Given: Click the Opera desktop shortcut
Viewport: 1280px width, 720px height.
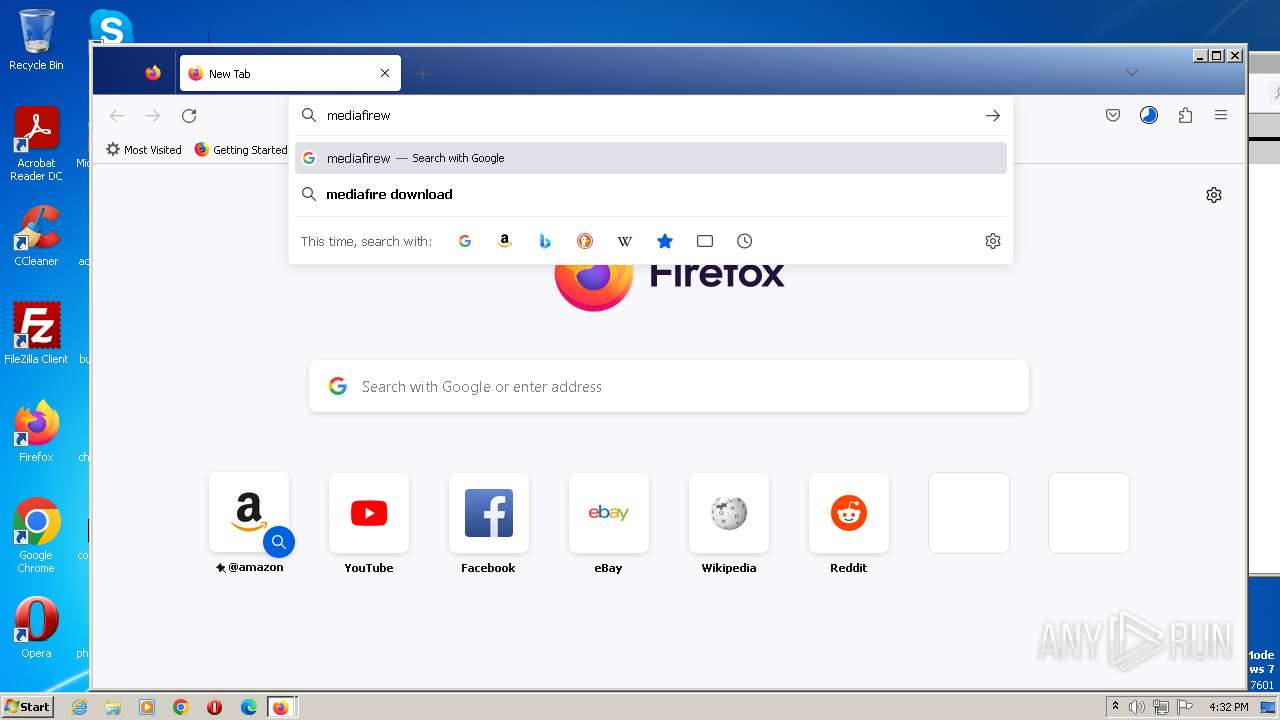Looking at the screenshot, I should point(36,627).
